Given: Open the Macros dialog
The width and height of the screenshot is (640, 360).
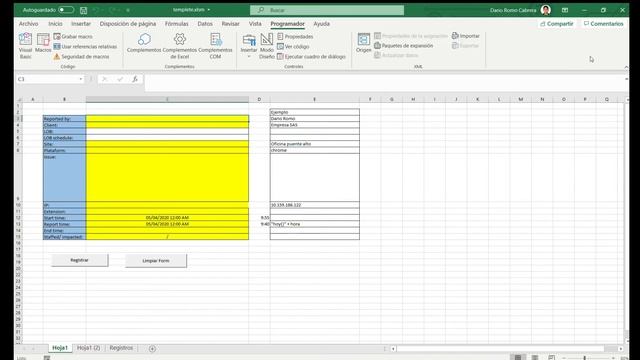Looking at the screenshot, I should click(x=43, y=43).
